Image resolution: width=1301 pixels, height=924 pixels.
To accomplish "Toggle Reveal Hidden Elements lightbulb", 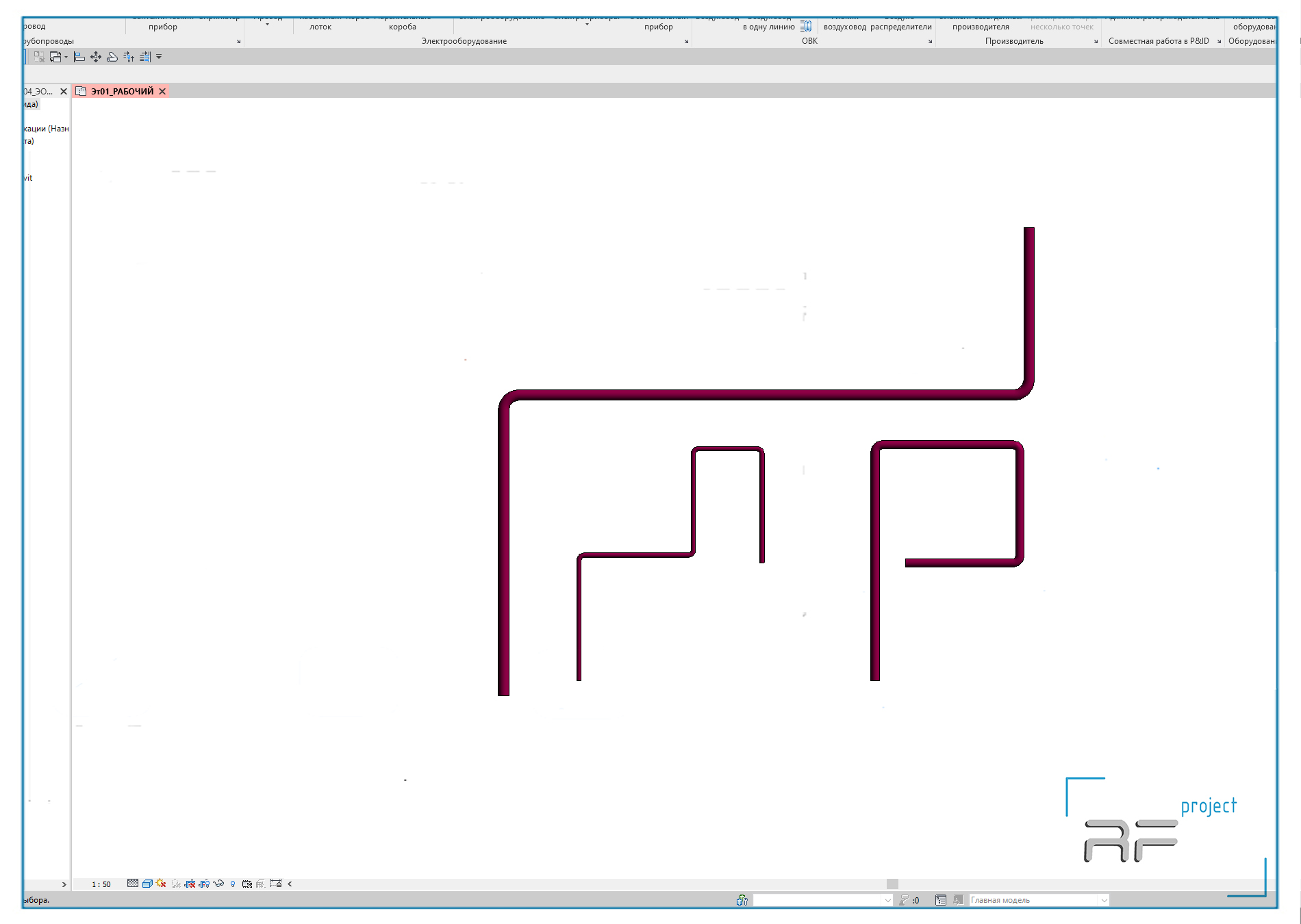I will [233, 884].
